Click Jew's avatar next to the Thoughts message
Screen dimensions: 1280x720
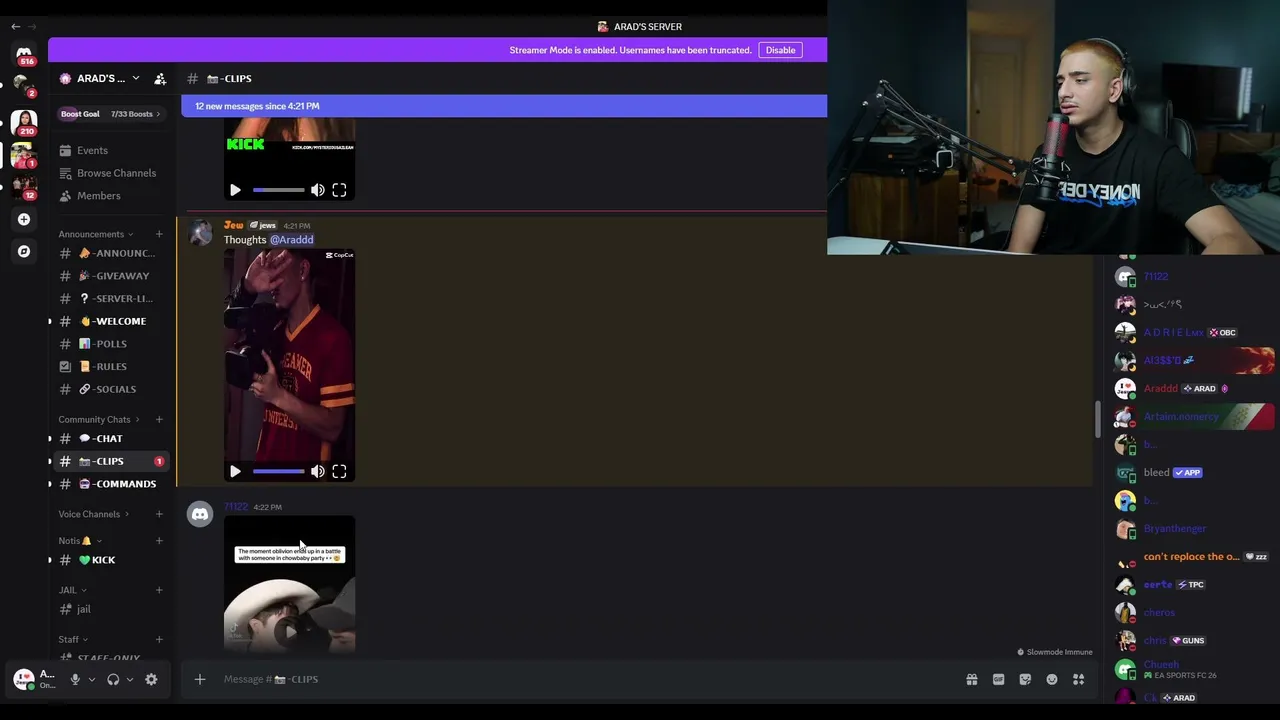coord(200,233)
